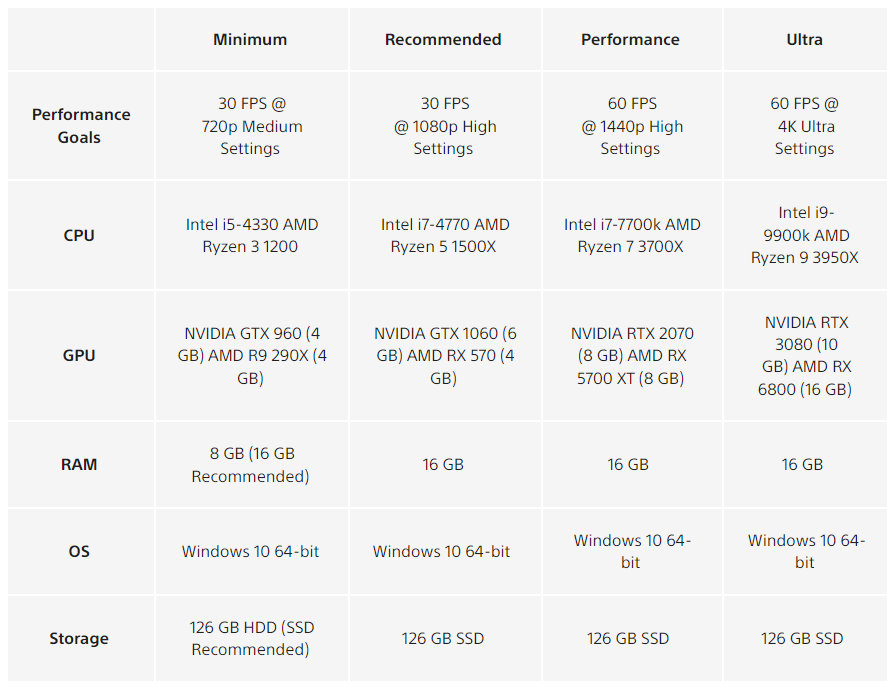Click the 126 GB HDD storage cell

pyautogui.click(x=251, y=639)
